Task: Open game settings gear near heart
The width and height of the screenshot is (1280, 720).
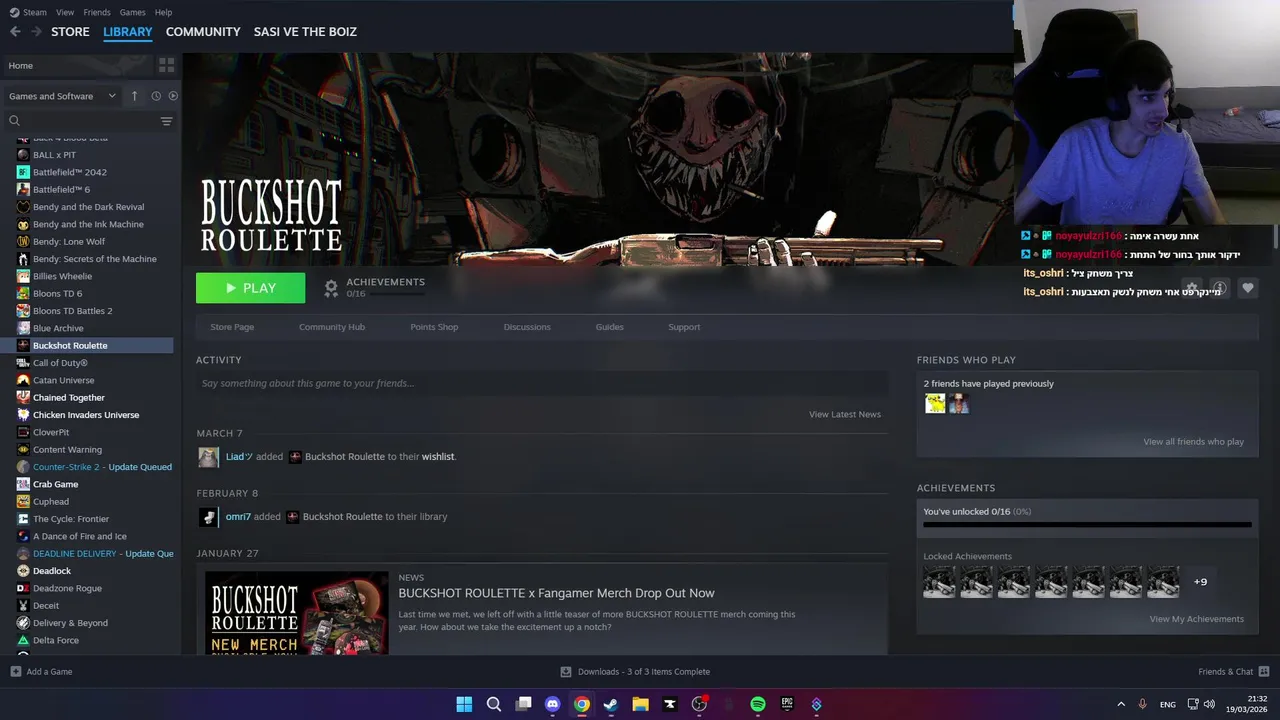Action: (x=1191, y=288)
